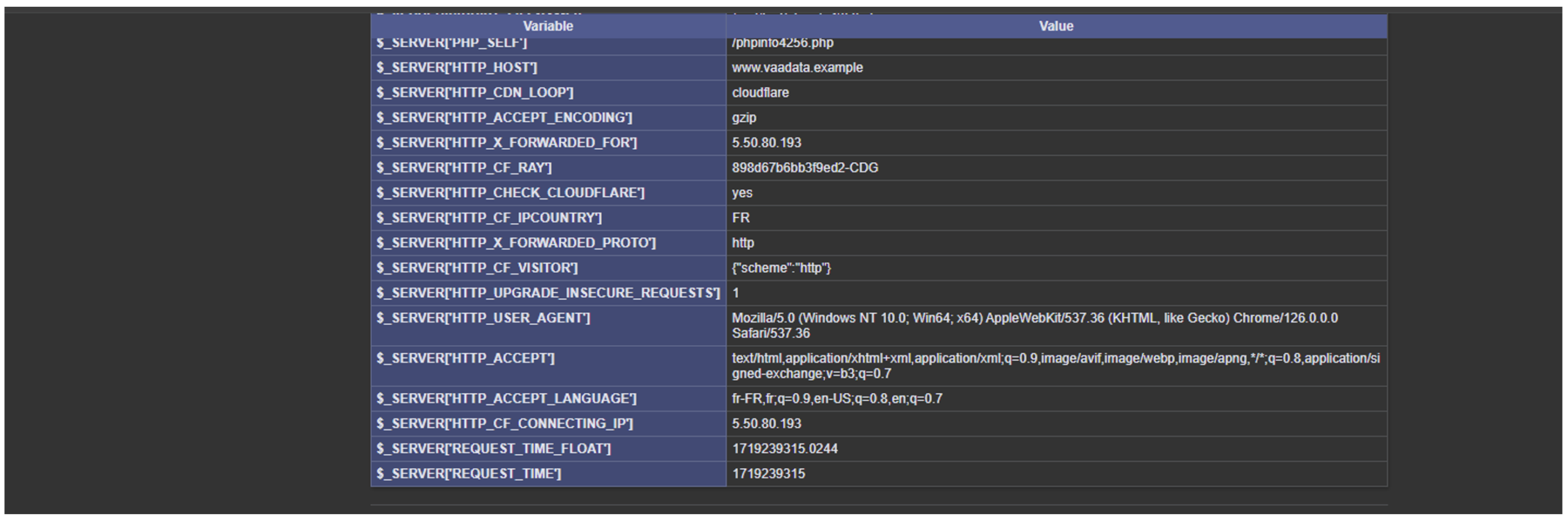1568x522 pixels.
Task: Click the FR country code value
Action: point(741,218)
